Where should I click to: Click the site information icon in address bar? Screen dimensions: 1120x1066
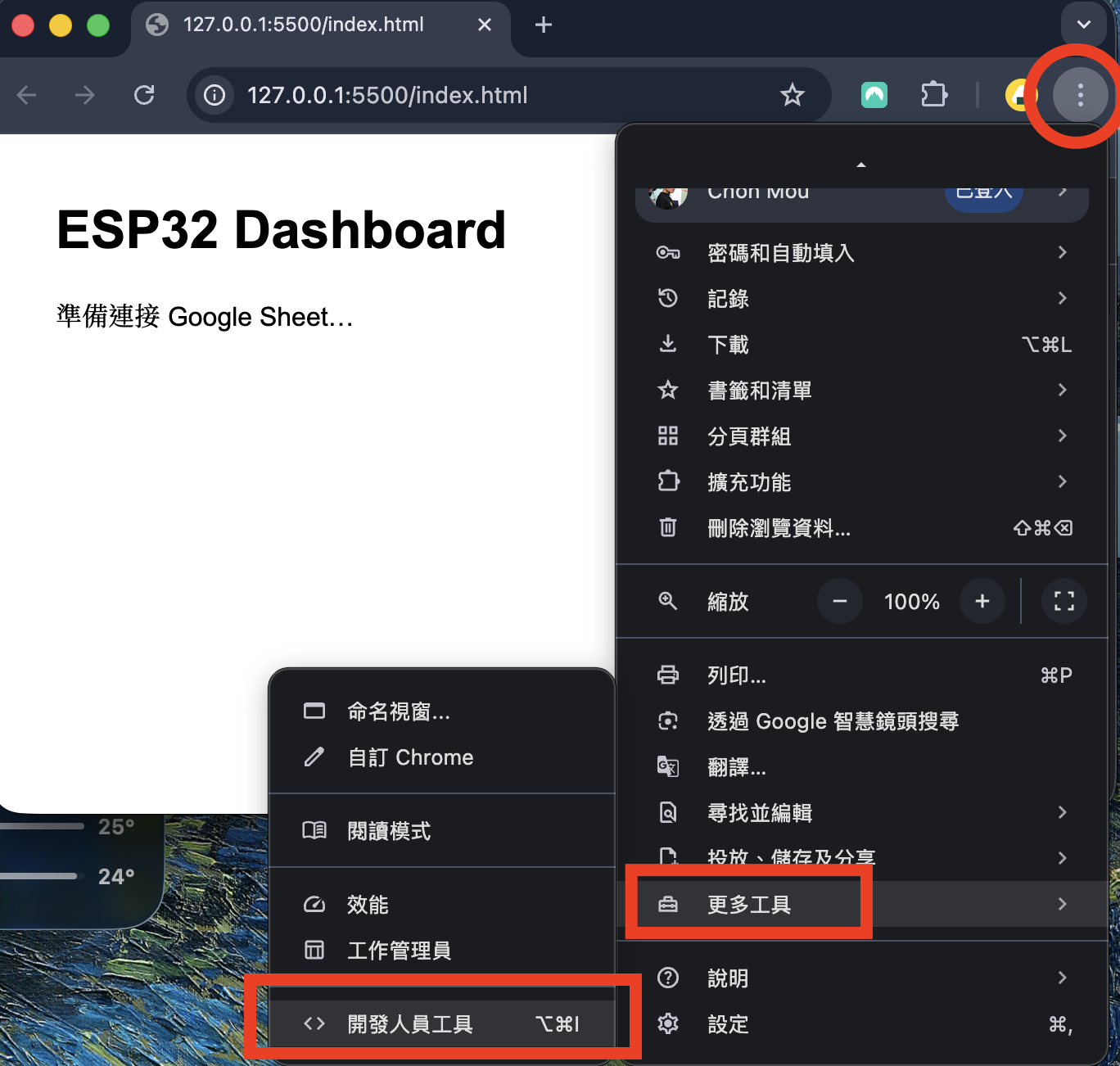215,95
